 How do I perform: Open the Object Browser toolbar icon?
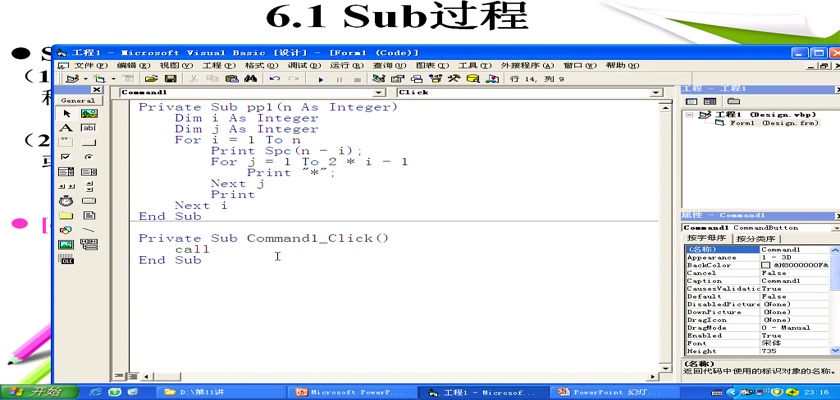pyautogui.click(x=435, y=79)
